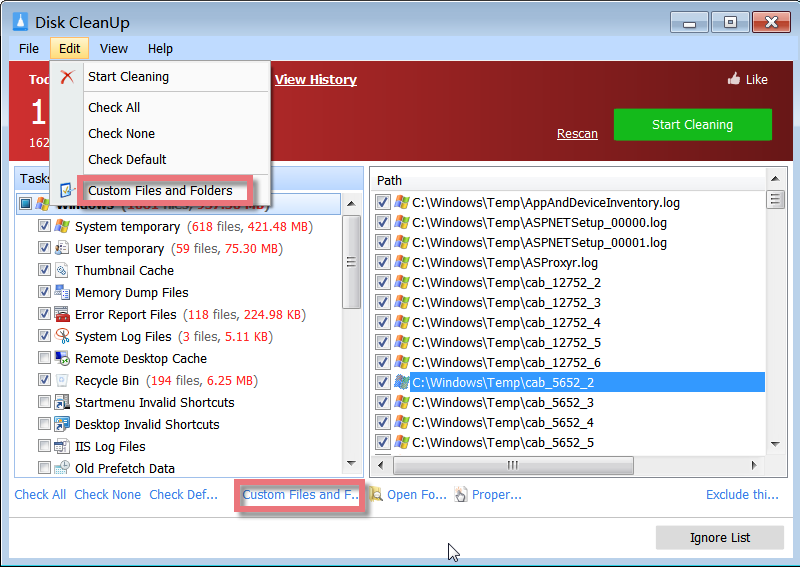Check the IIS Log Files checkbox

pos(44,446)
